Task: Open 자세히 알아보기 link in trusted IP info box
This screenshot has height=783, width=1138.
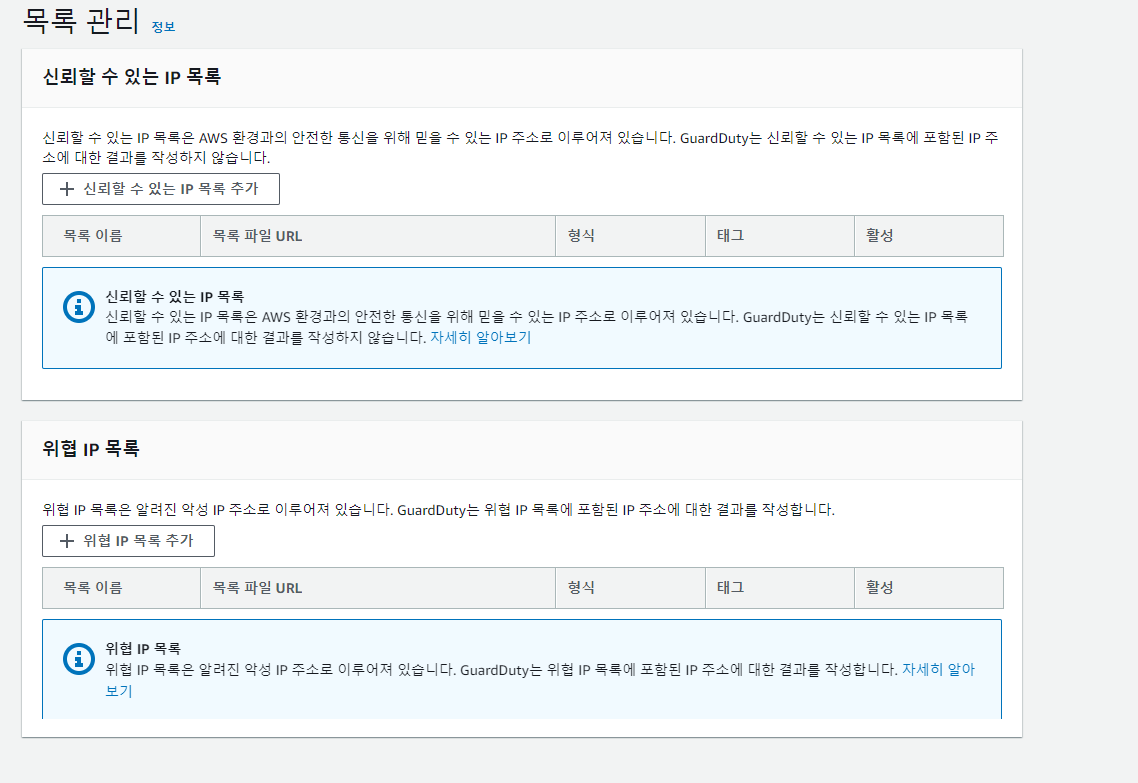Action: (480, 337)
